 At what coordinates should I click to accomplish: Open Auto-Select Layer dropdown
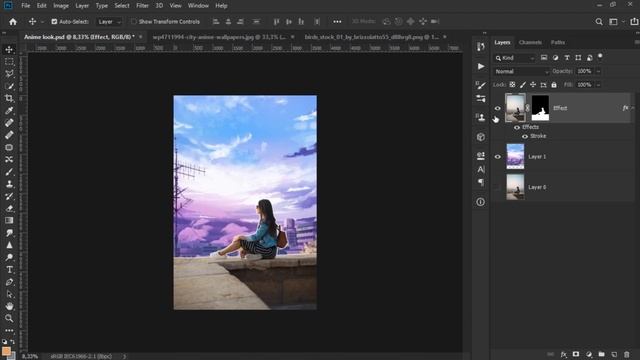coord(109,22)
